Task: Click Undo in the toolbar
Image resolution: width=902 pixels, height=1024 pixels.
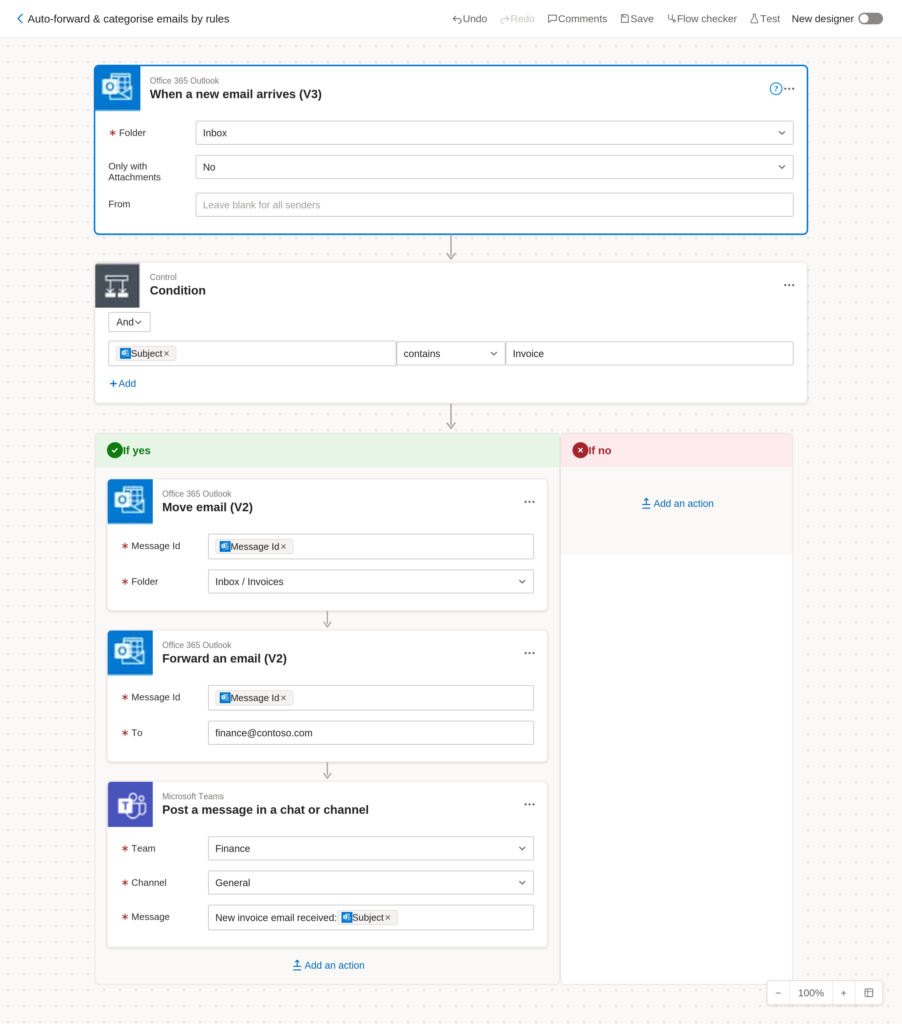Action: click(470, 19)
